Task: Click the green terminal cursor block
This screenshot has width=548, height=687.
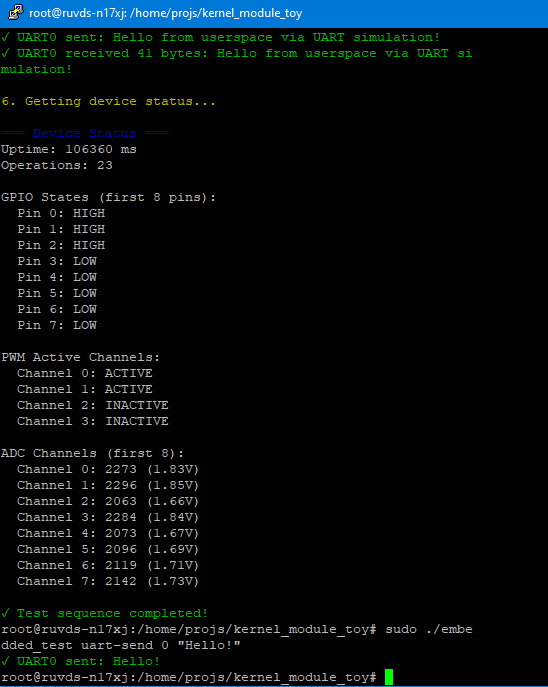Action: [389, 677]
